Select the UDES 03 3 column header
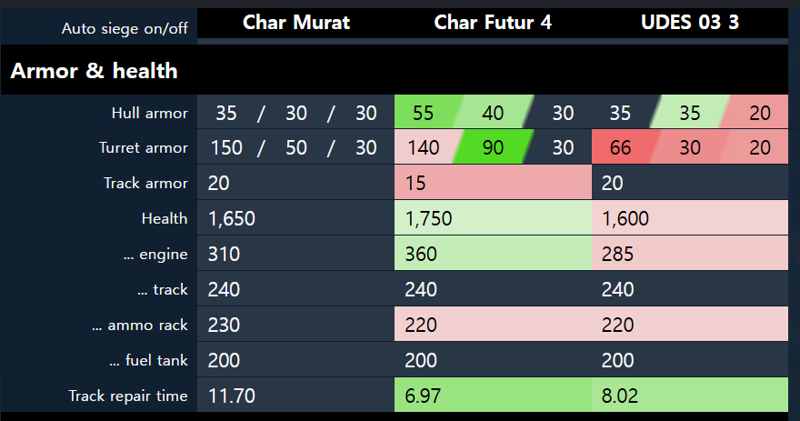This screenshot has height=421, width=800. coord(690,22)
